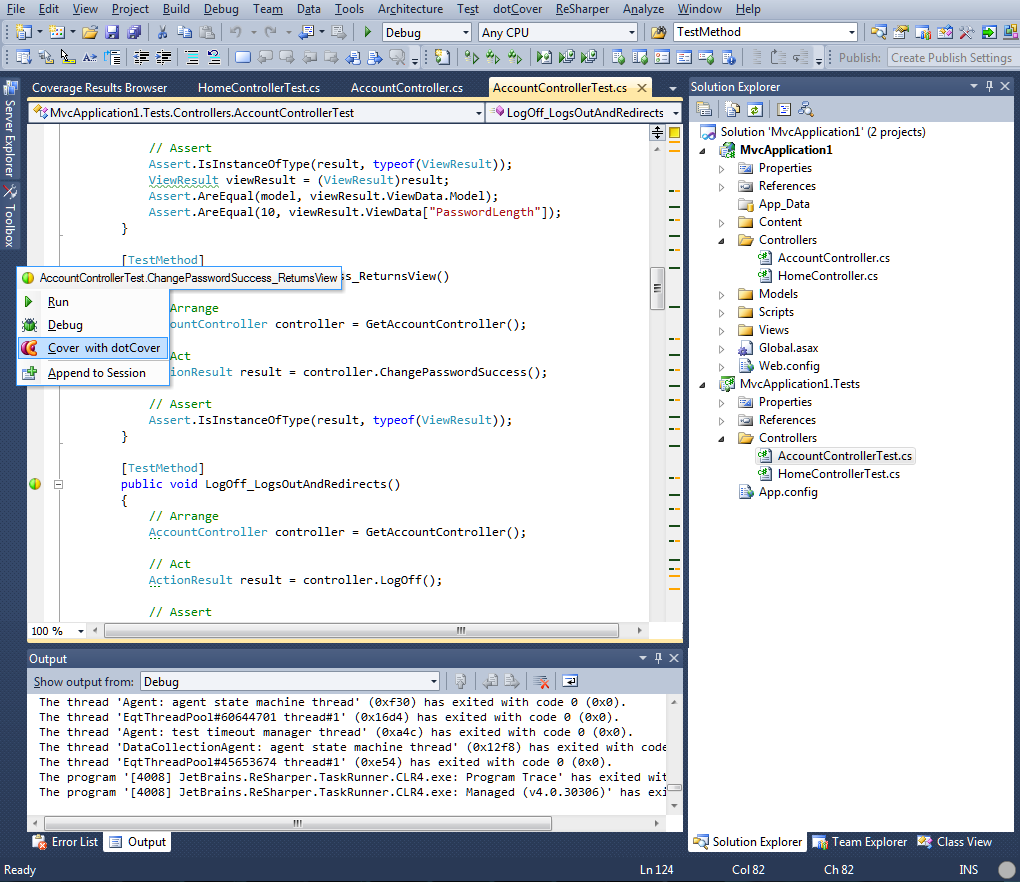The height and width of the screenshot is (882, 1020).
Task: Toggle Word Wrap icon in Output toolbar
Action: click(x=570, y=681)
